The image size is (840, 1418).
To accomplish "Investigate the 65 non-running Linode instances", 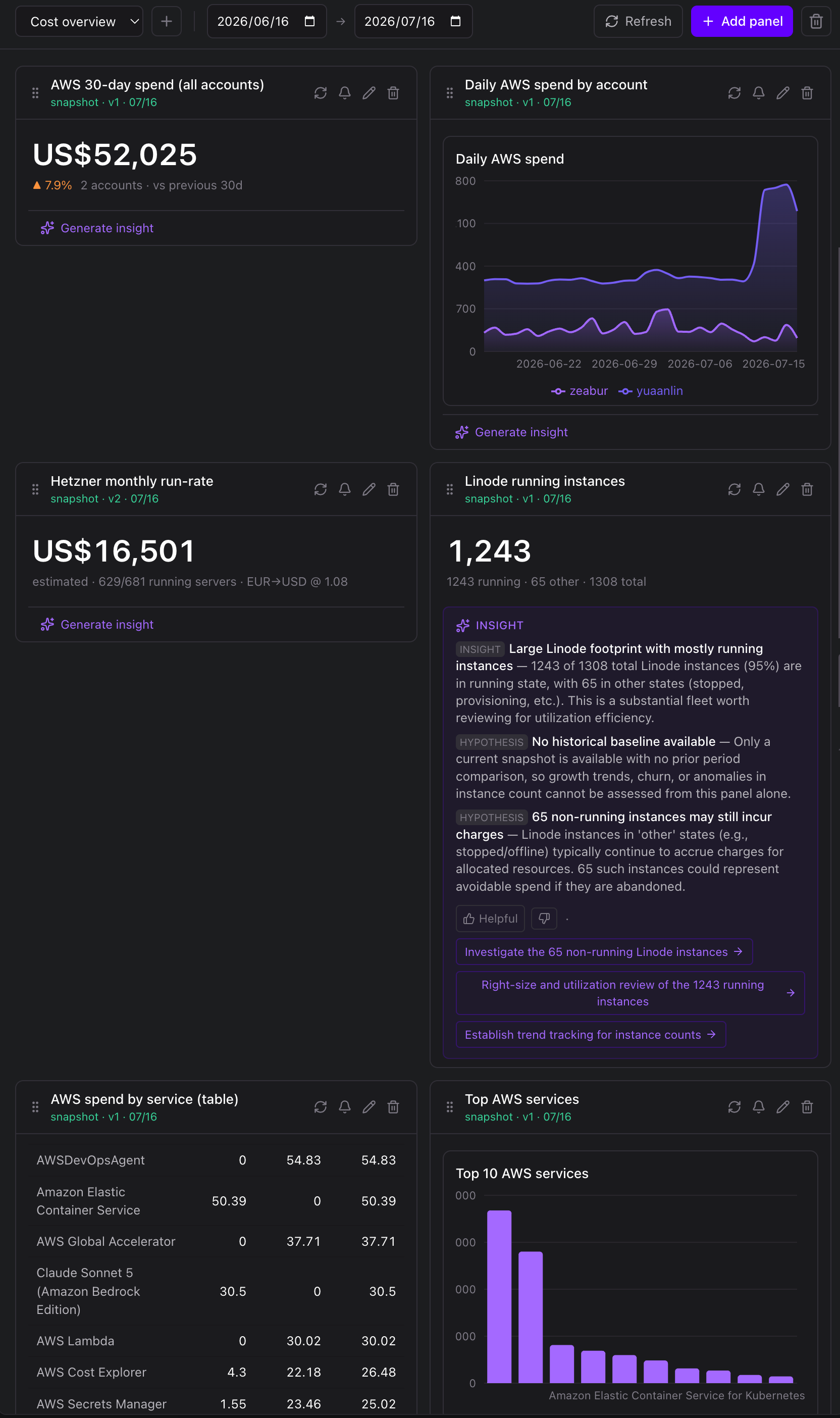I will pos(604,952).
